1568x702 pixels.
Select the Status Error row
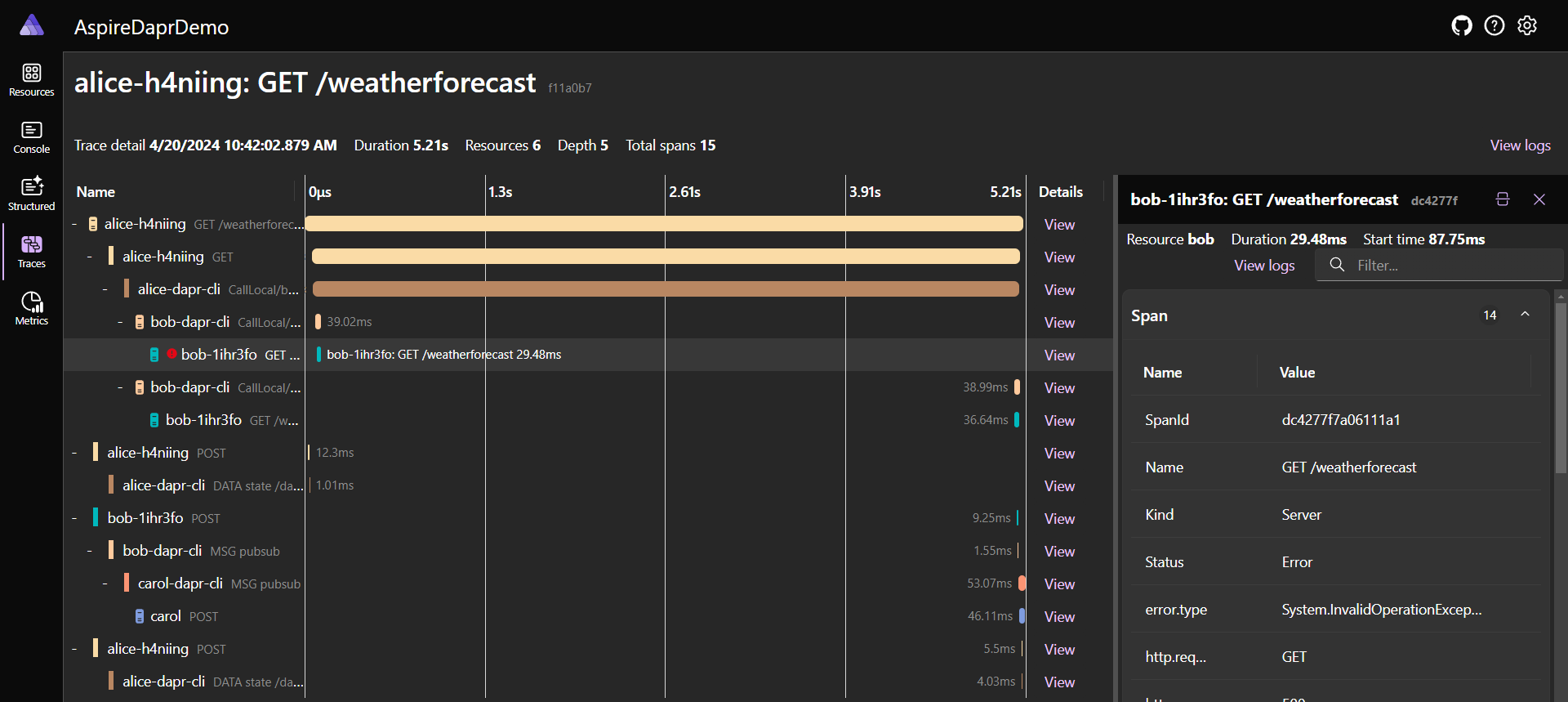click(x=1336, y=562)
